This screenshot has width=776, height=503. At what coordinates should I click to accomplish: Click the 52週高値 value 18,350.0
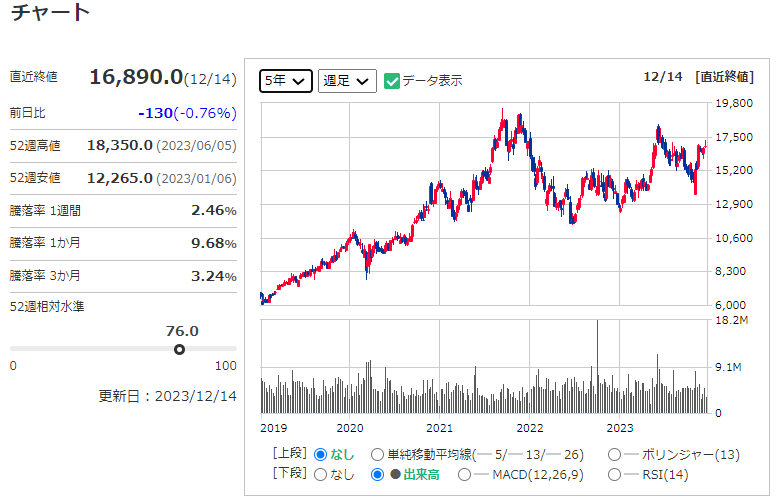click(120, 145)
